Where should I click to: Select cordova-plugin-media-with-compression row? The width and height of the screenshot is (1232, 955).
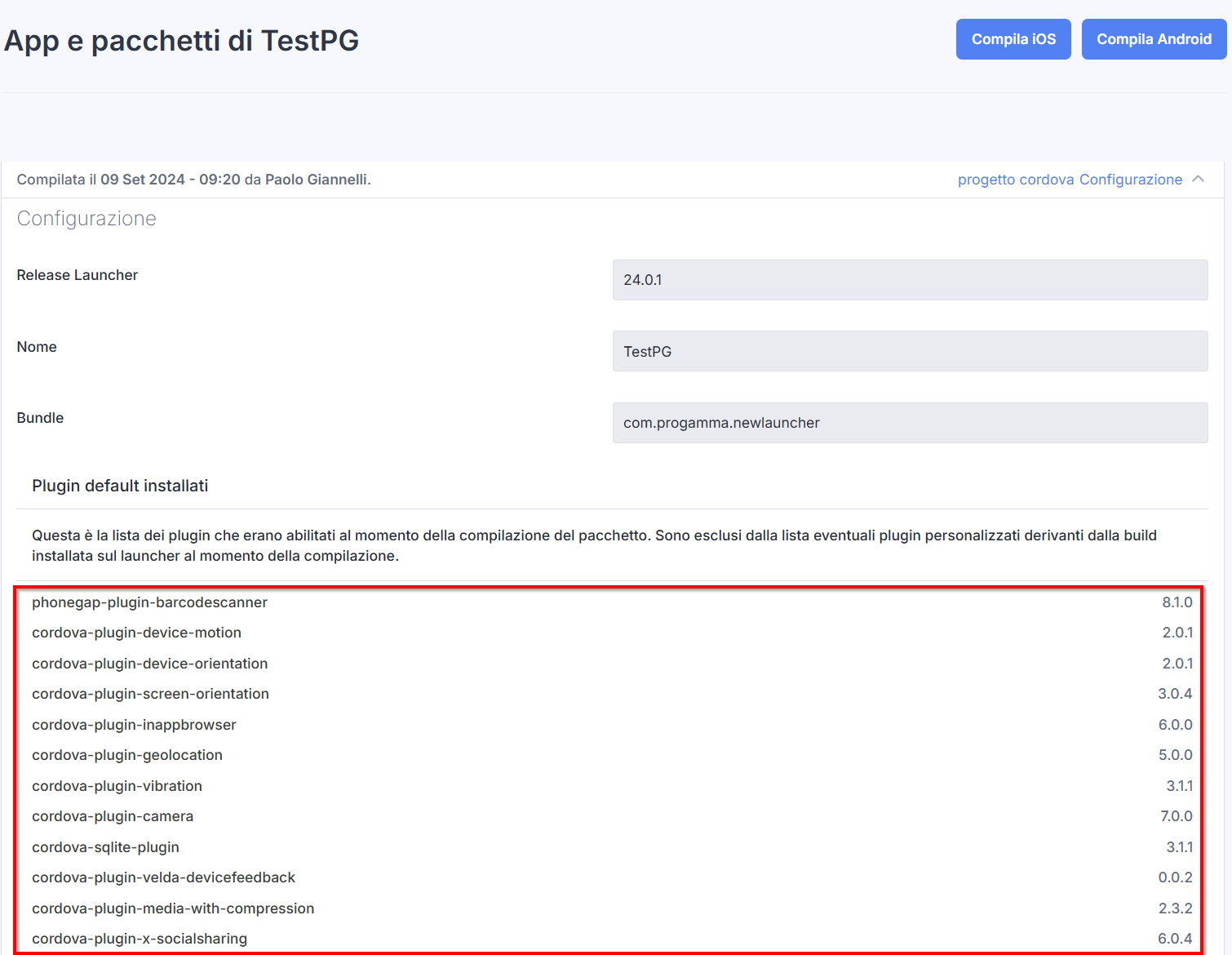tap(173, 908)
